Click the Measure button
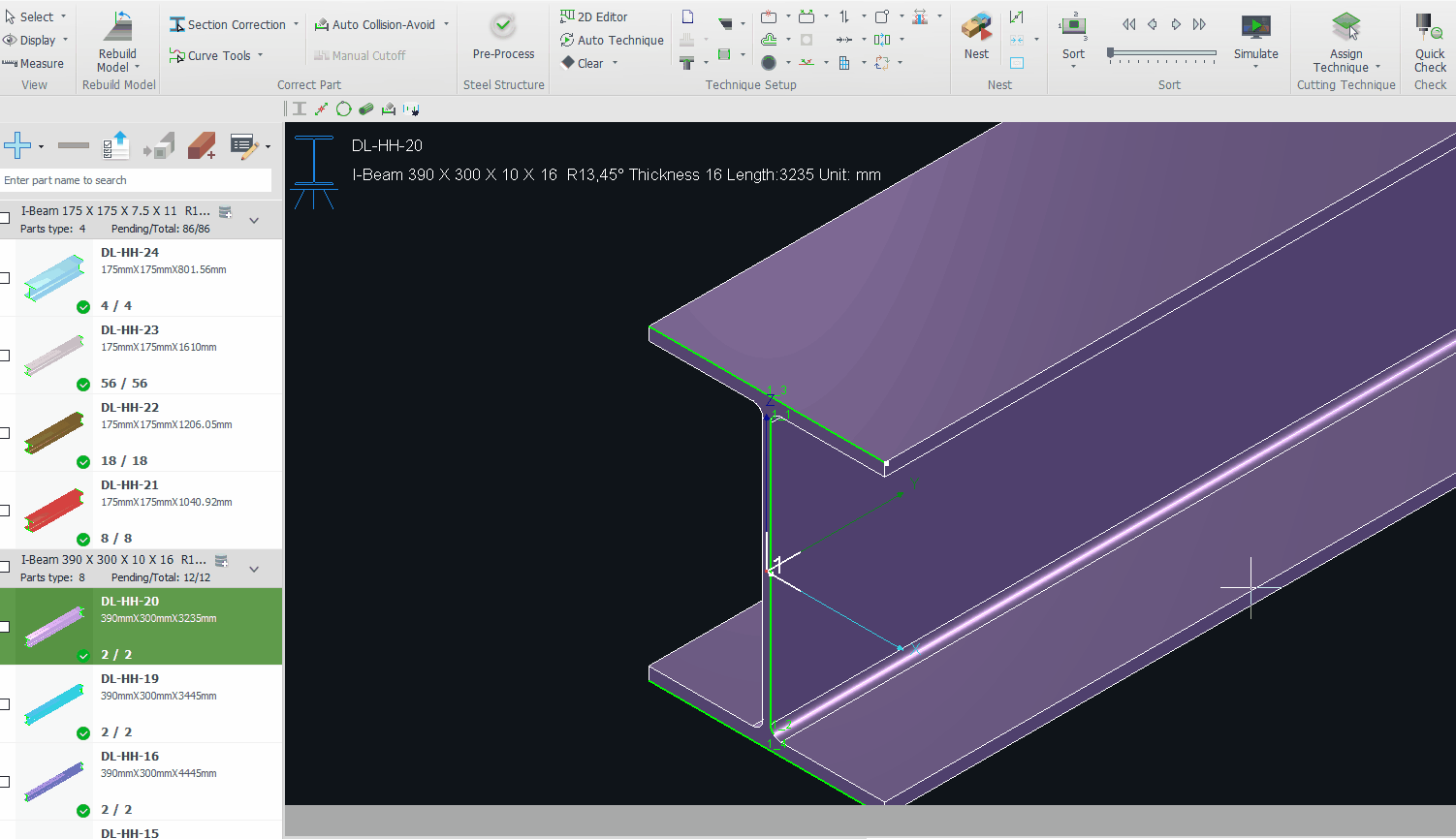Screen dimensions: 1456x839 click(x=33, y=64)
